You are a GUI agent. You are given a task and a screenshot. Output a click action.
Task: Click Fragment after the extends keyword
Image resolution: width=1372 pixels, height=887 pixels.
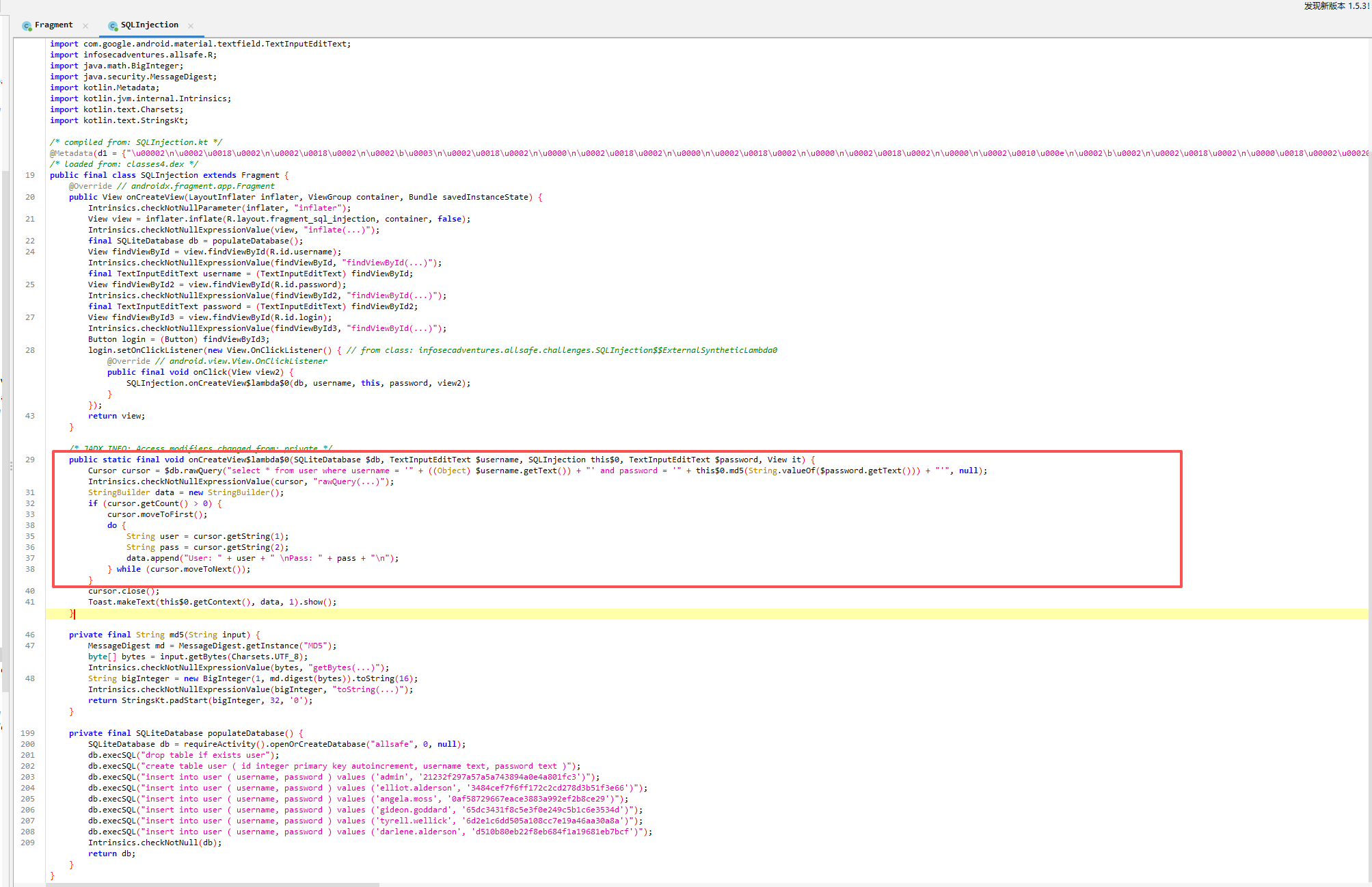point(260,175)
